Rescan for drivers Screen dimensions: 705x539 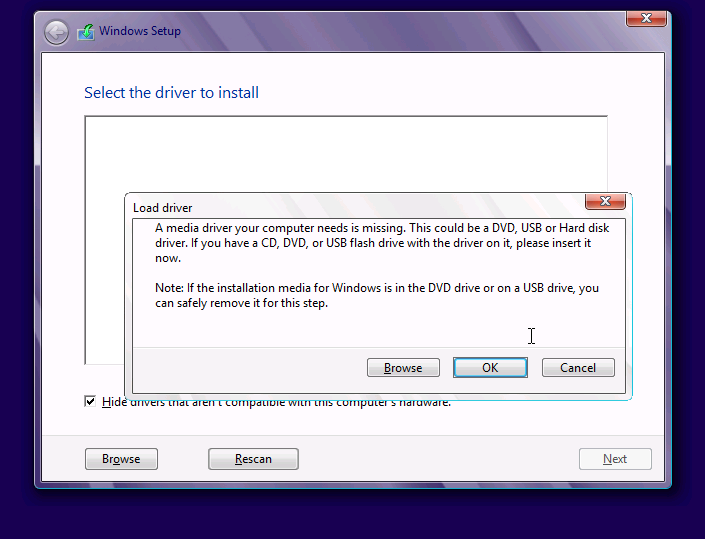[x=253, y=459]
